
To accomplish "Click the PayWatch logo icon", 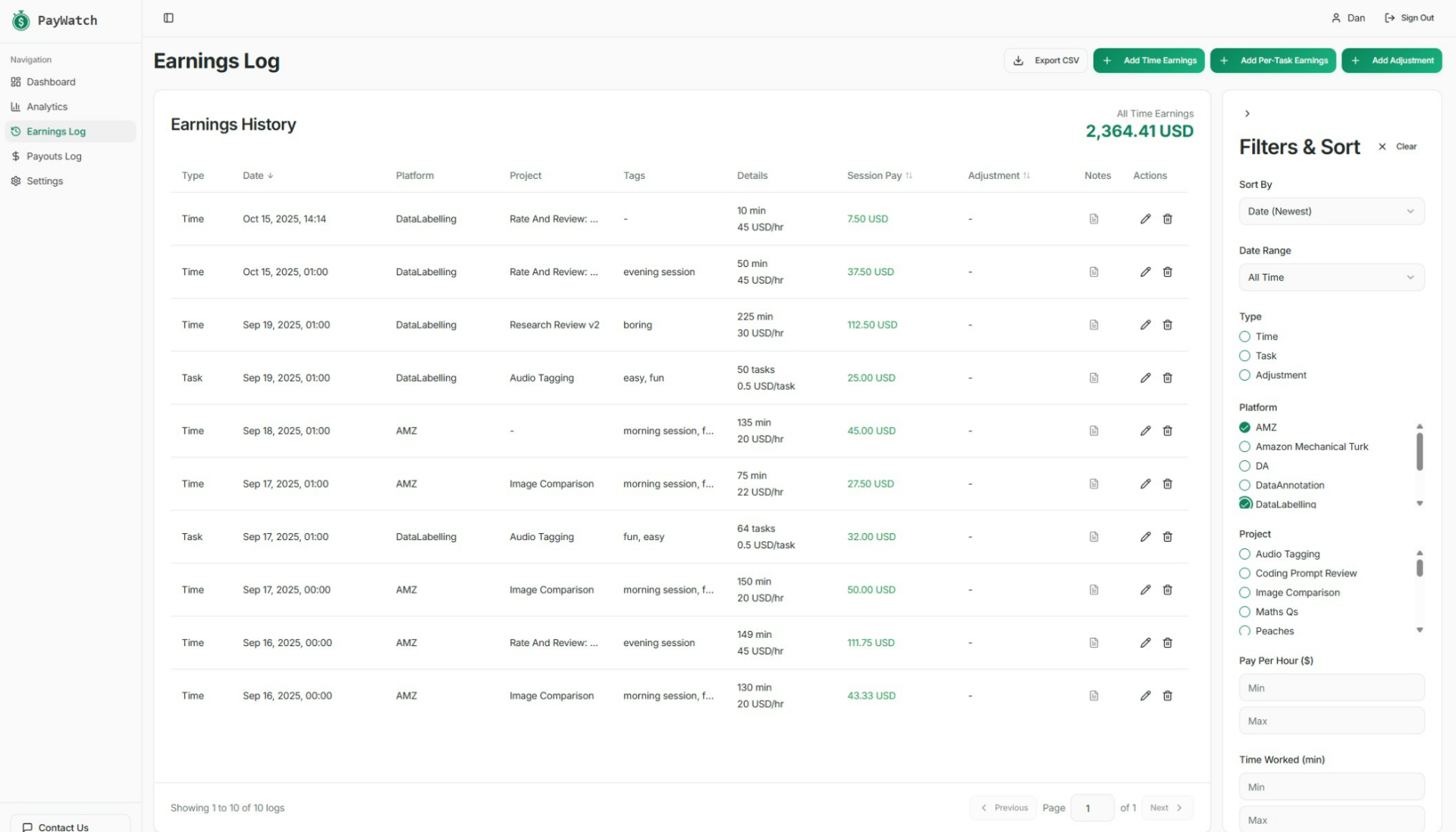I will (x=20, y=20).
